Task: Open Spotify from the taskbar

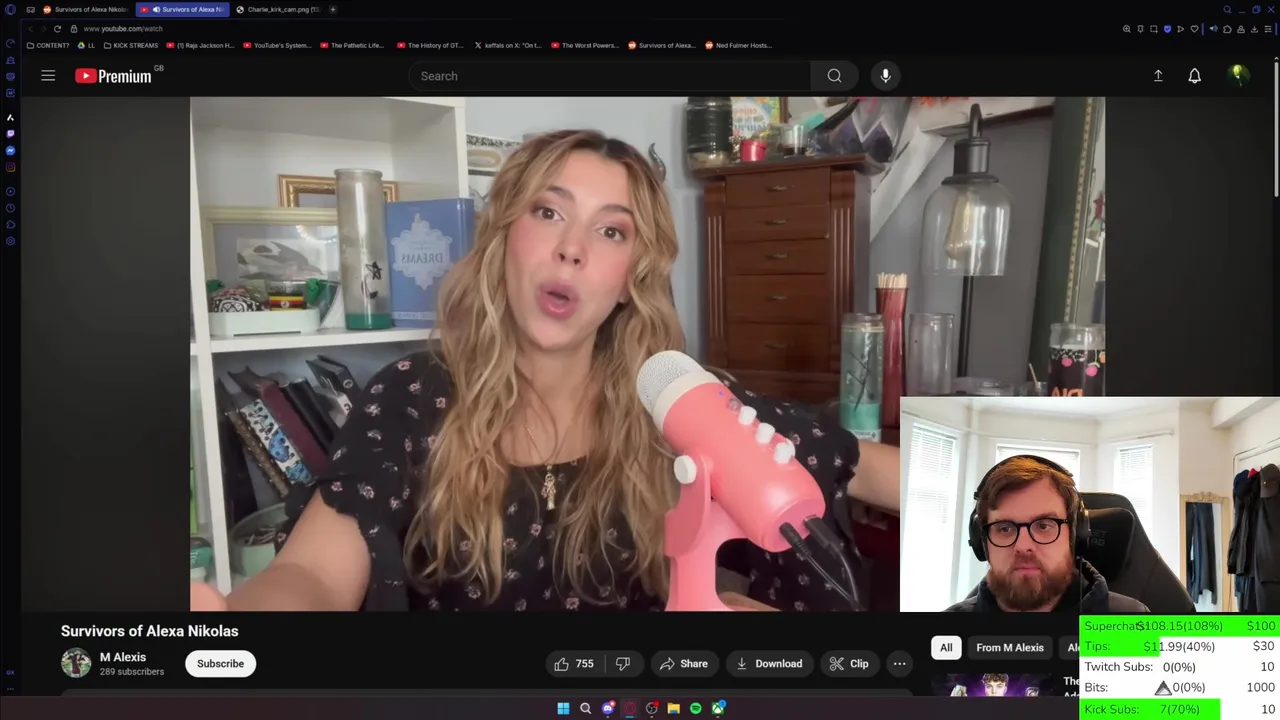Action: point(695,709)
